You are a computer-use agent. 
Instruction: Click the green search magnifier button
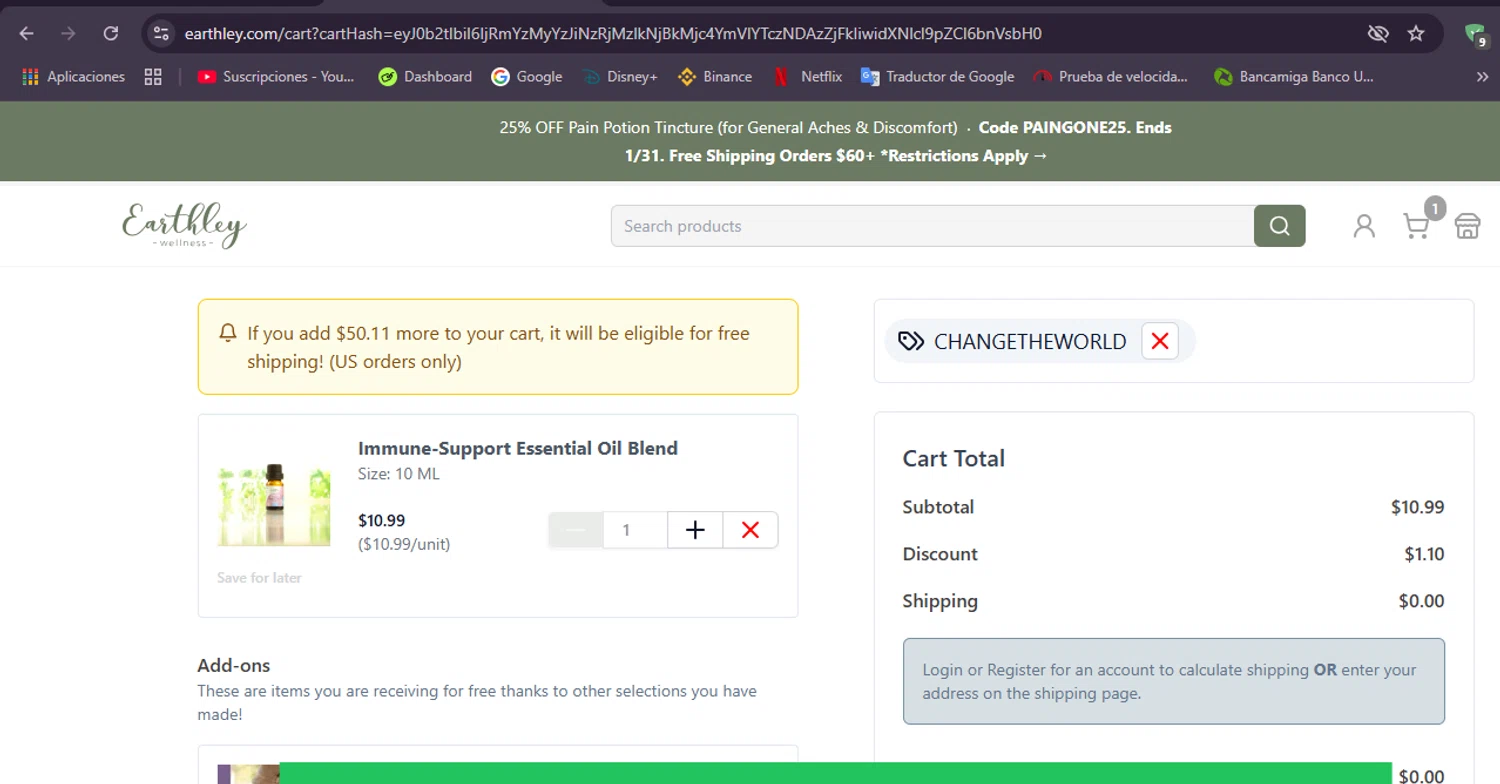(1280, 226)
